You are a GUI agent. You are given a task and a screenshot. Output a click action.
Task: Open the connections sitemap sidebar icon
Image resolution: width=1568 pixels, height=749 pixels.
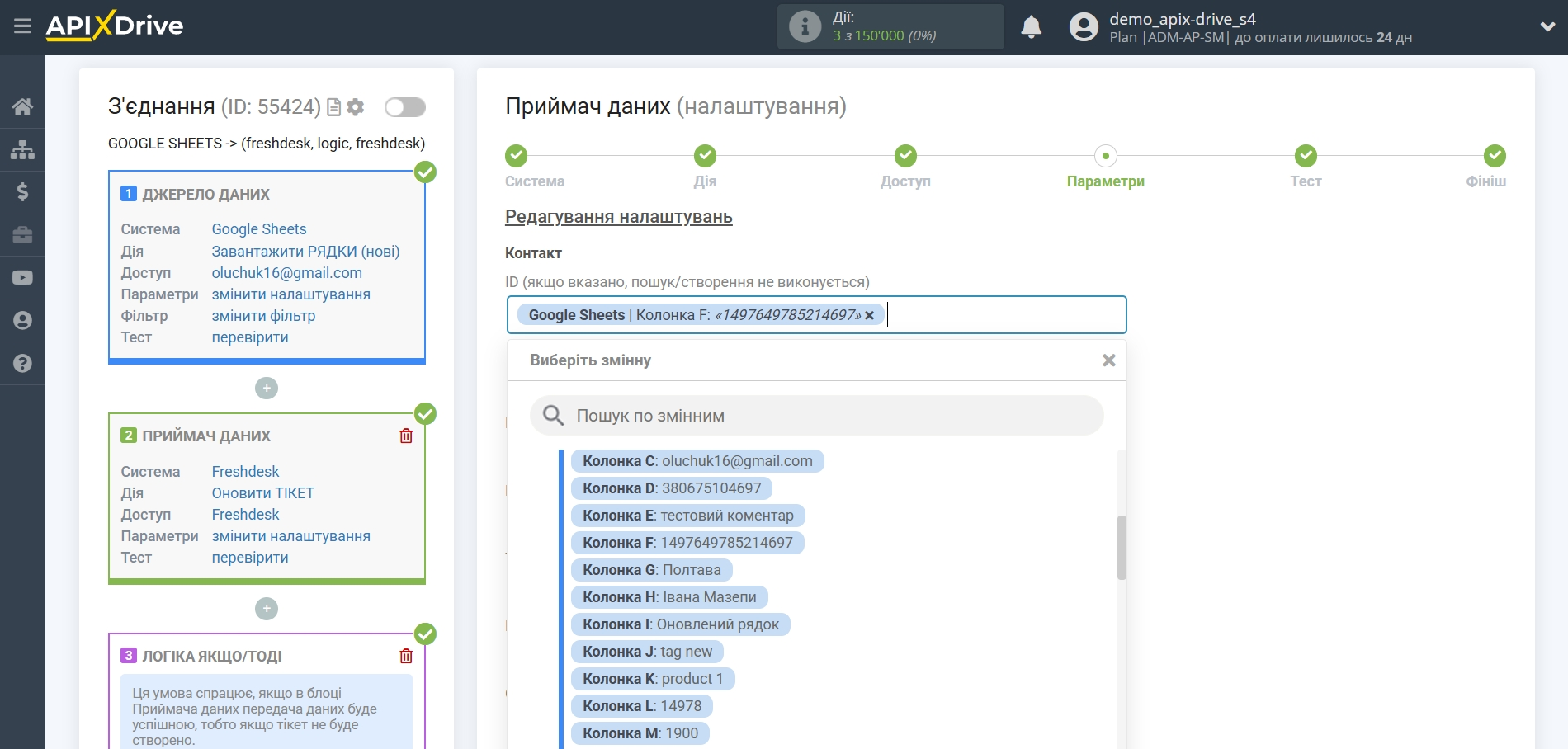(22, 149)
